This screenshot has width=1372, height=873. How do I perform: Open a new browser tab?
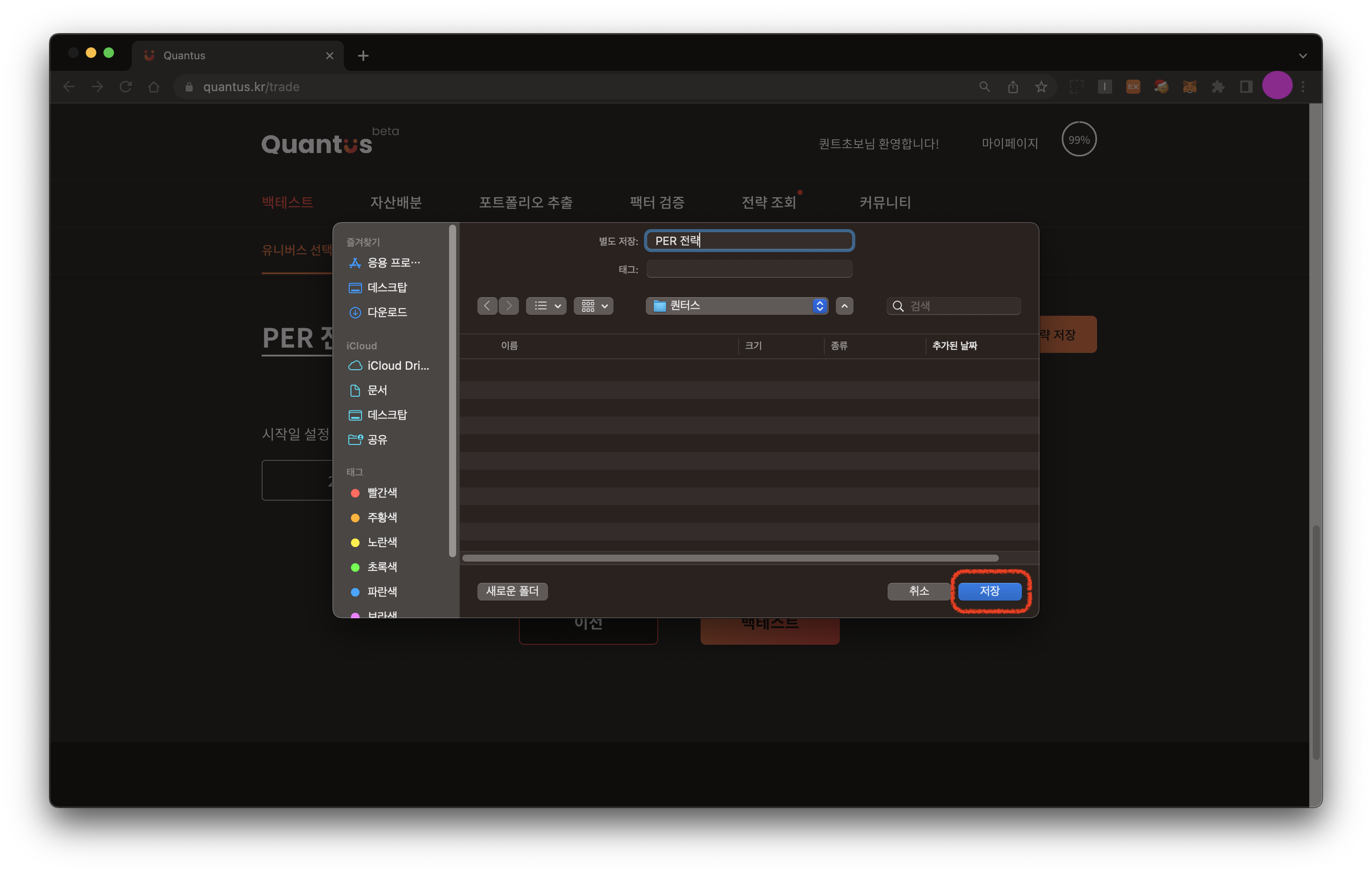(363, 55)
